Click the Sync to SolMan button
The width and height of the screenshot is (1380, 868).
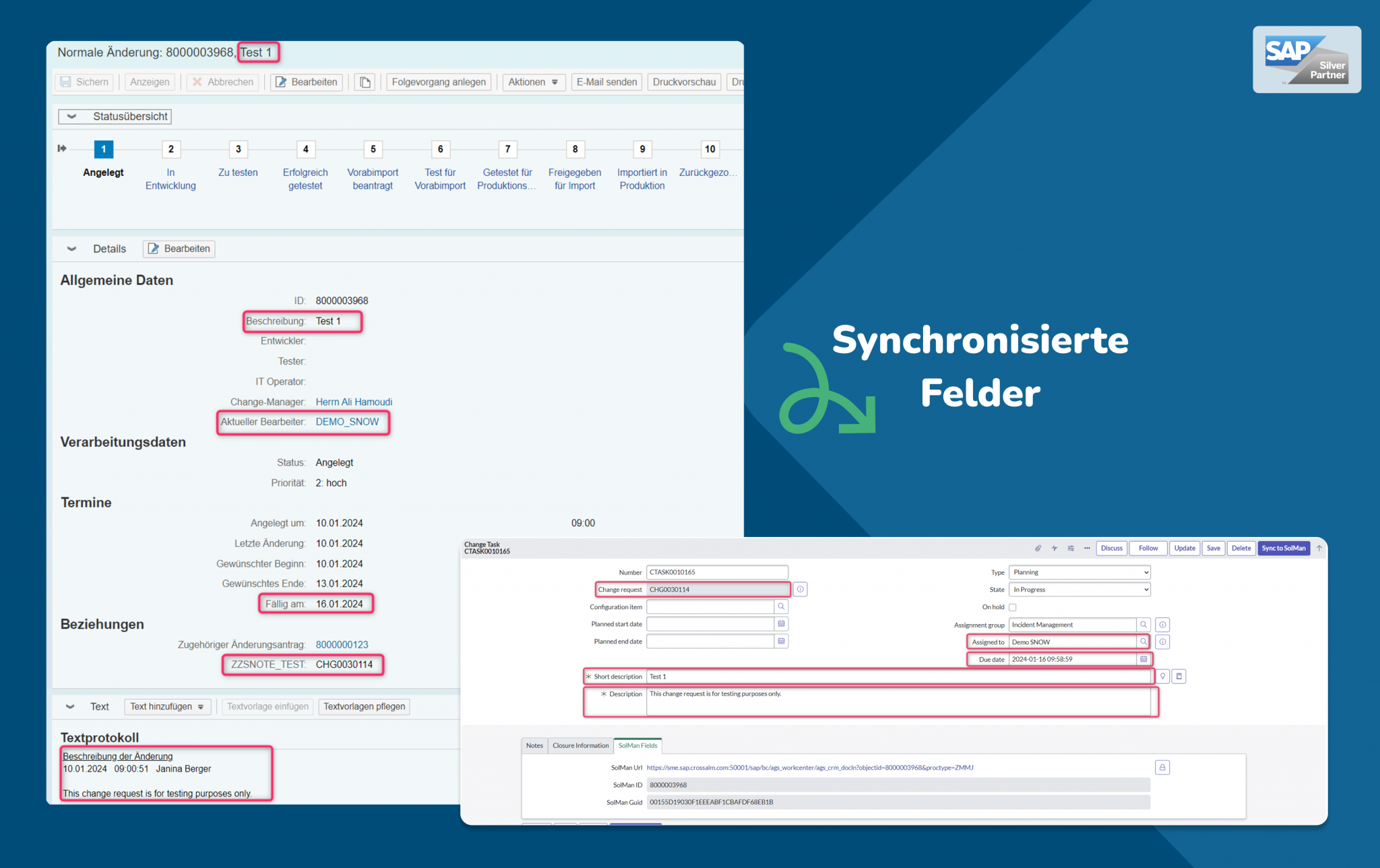pyautogui.click(x=1284, y=548)
